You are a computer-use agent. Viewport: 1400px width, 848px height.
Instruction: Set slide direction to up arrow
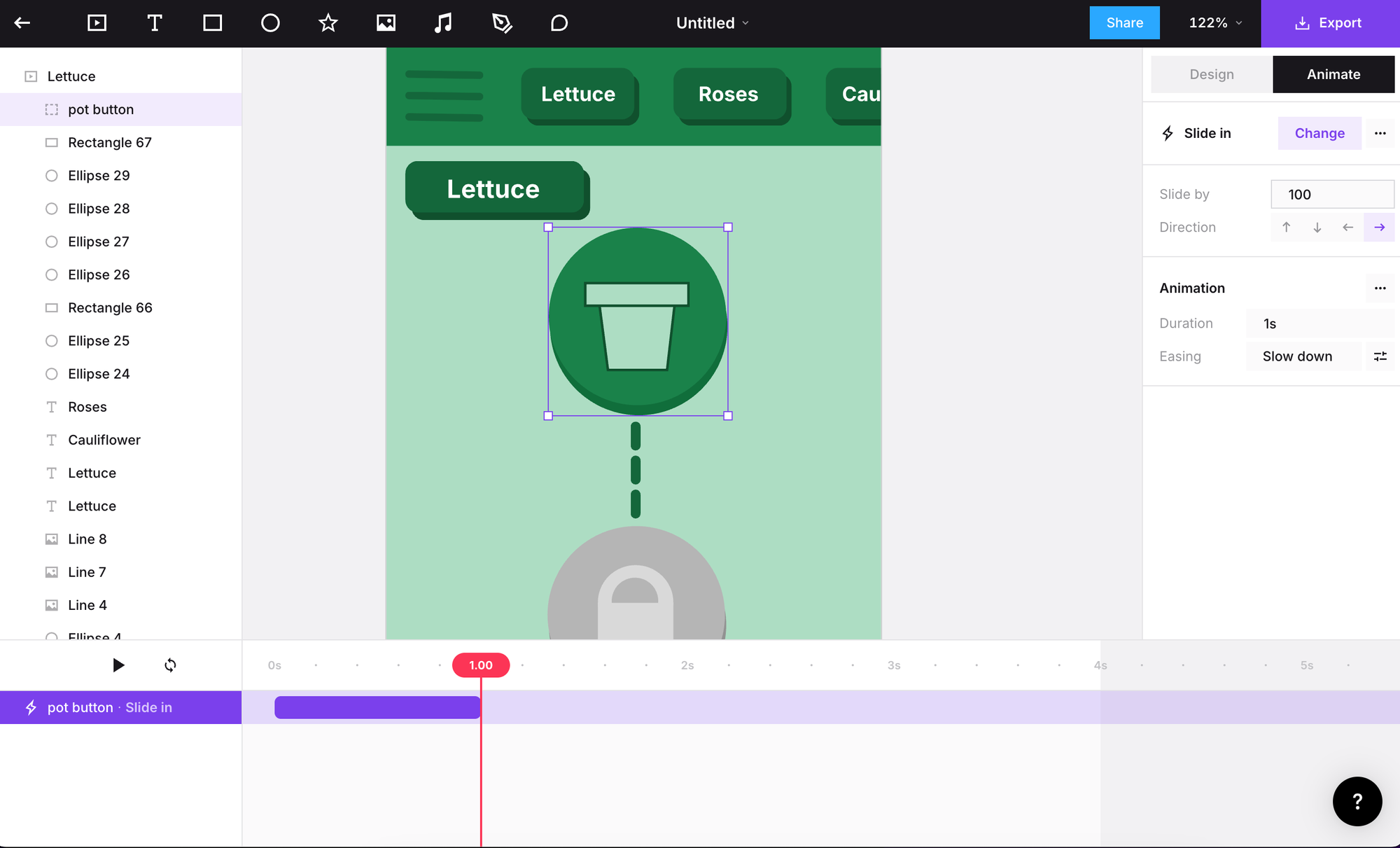[x=1287, y=227]
